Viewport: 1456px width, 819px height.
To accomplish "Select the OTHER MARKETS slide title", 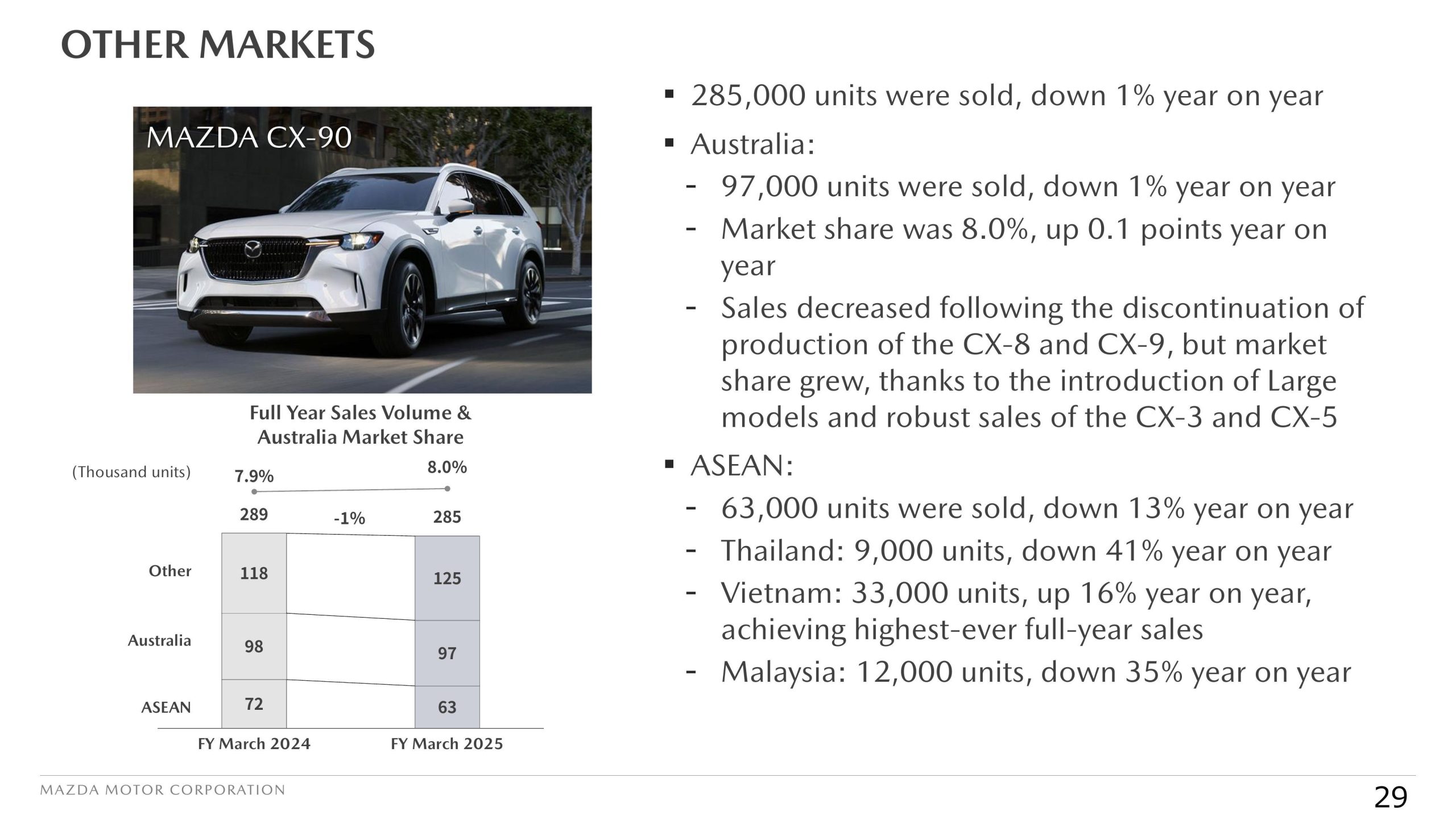I will (x=218, y=45).
